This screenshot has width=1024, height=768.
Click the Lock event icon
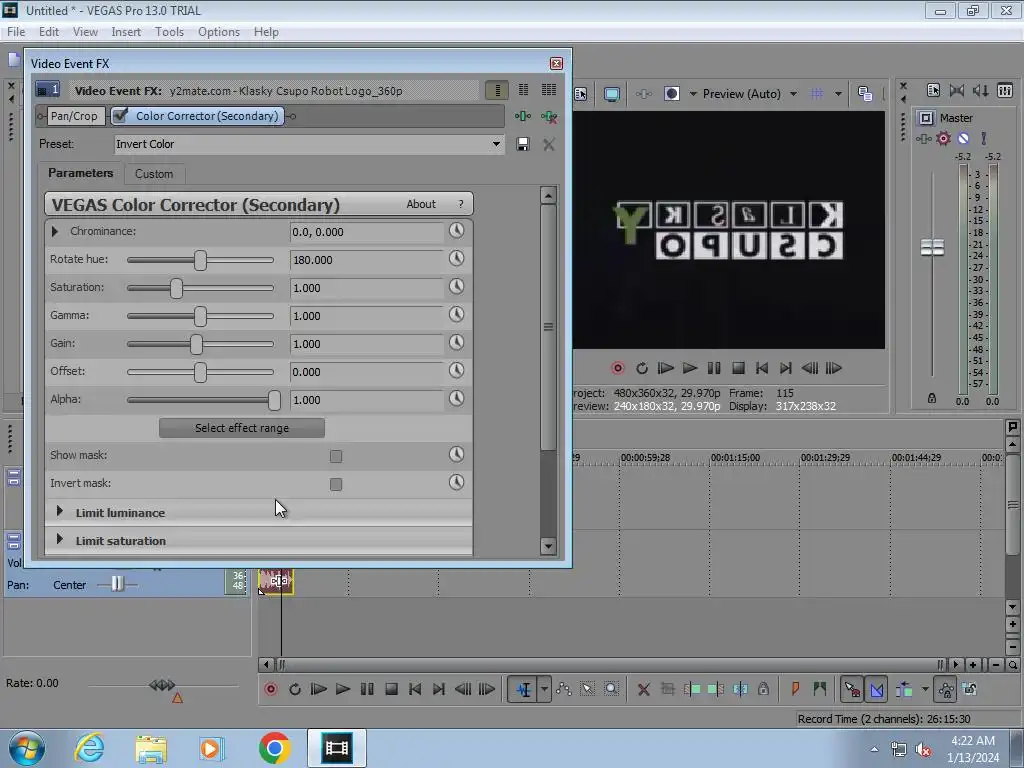763,689
